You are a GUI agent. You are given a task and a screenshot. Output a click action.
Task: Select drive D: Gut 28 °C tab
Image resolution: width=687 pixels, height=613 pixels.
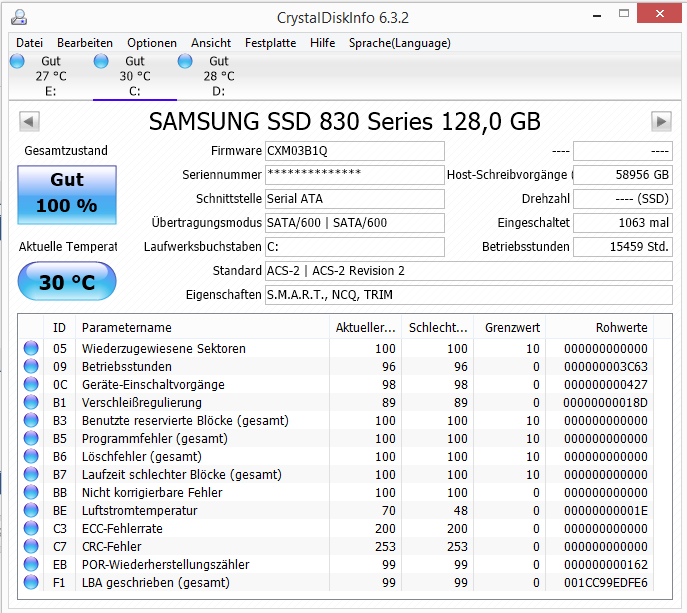(x=219, y=76)
